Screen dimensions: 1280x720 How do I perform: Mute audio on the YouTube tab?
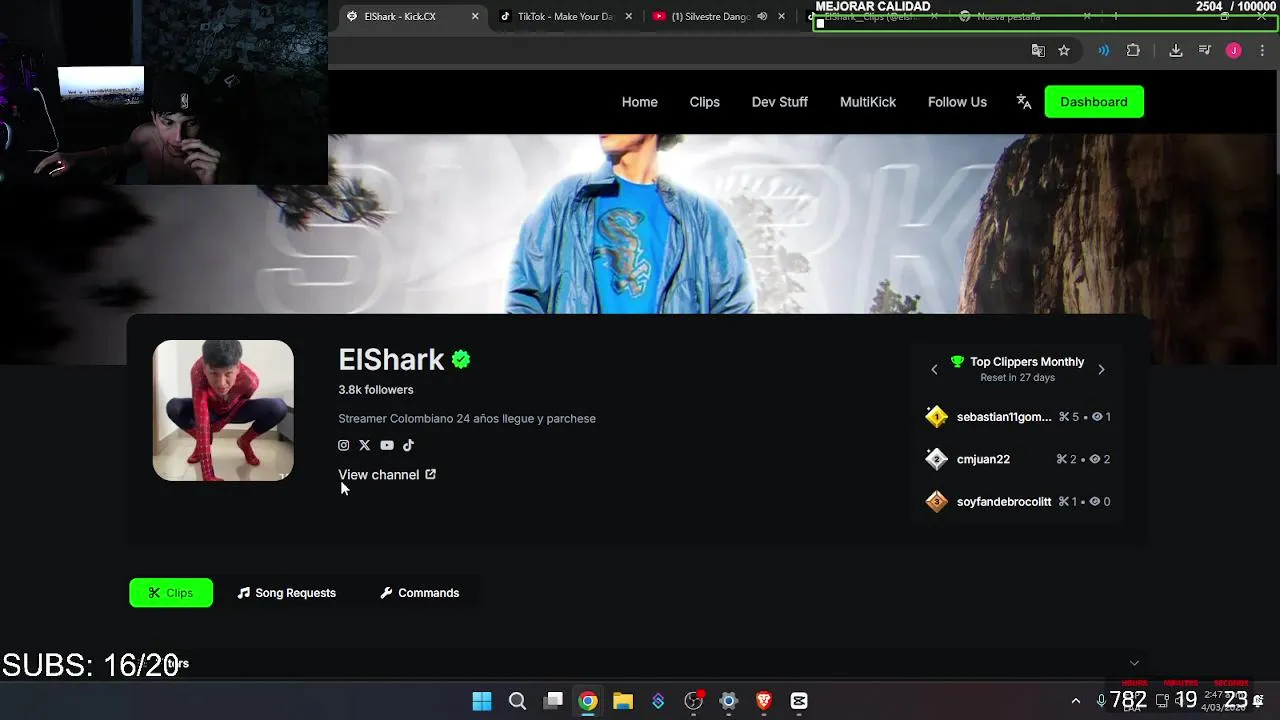[762, 16]
